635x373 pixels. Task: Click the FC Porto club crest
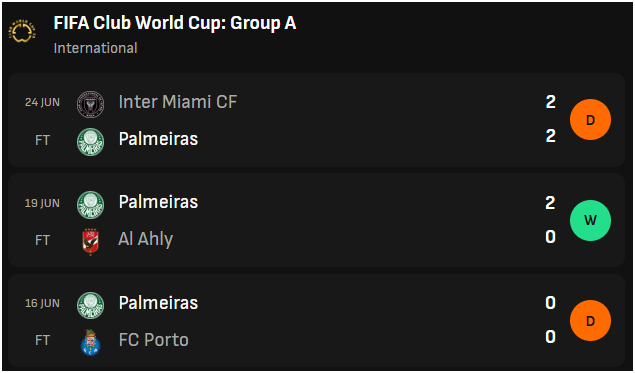(x=90, y=343)
